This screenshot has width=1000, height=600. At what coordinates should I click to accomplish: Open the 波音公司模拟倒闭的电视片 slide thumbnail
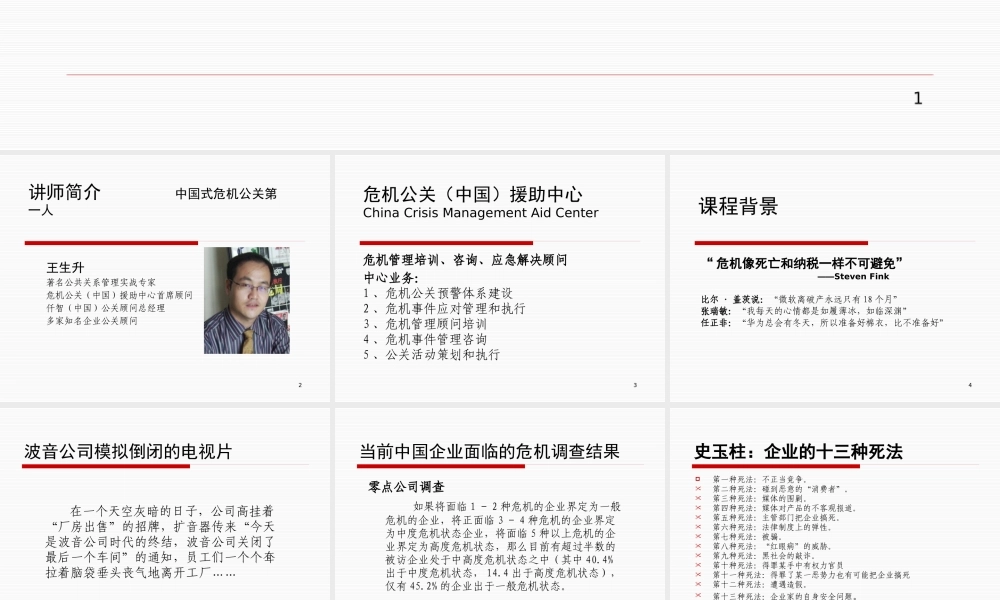tap(165, 504)
